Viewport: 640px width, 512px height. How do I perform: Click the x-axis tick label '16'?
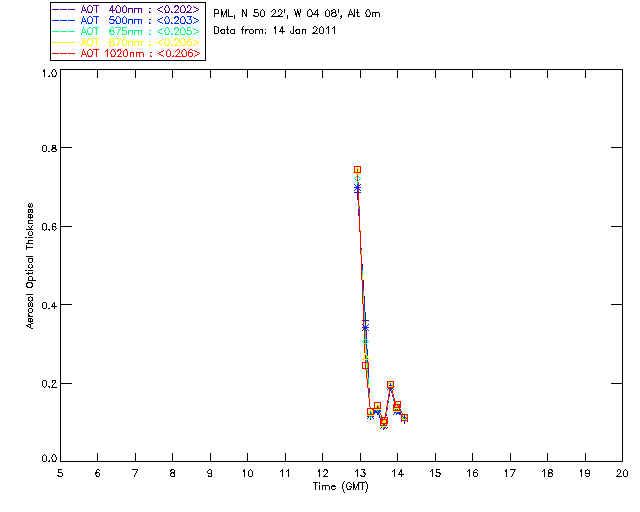[x=473, y=473]
